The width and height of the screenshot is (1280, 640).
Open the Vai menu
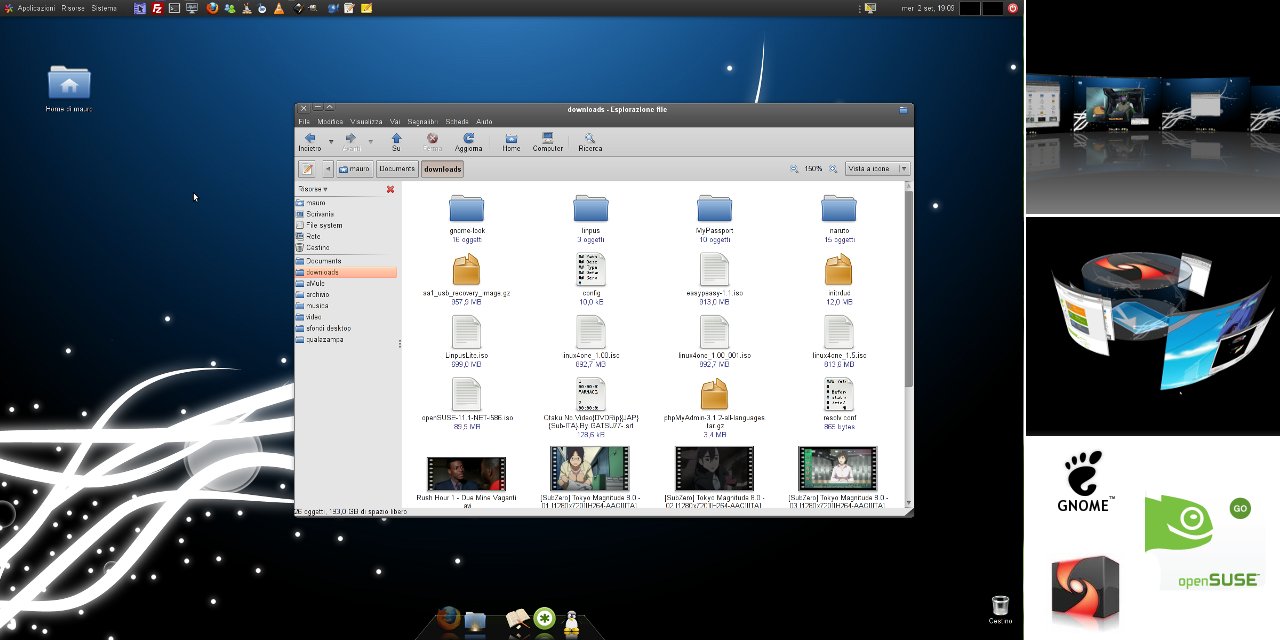(x=395, y=121)
